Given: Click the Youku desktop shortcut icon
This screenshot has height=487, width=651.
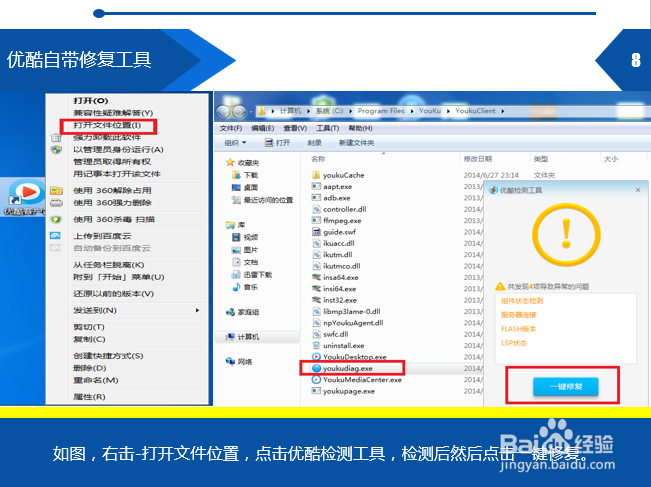Looking at the screenshot, I should point(26,194).
